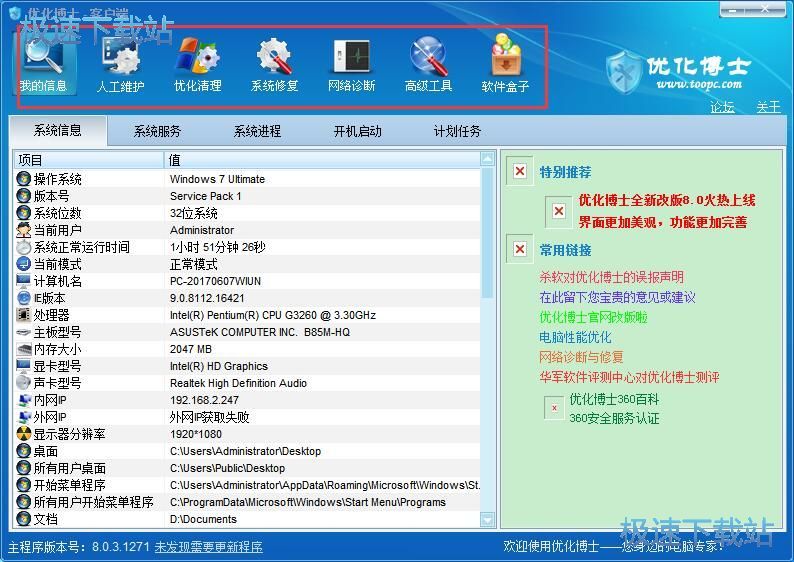Open 在此留下您宝贵的意见或建议 link
This screenshot has width=794, height=562.
617,297
